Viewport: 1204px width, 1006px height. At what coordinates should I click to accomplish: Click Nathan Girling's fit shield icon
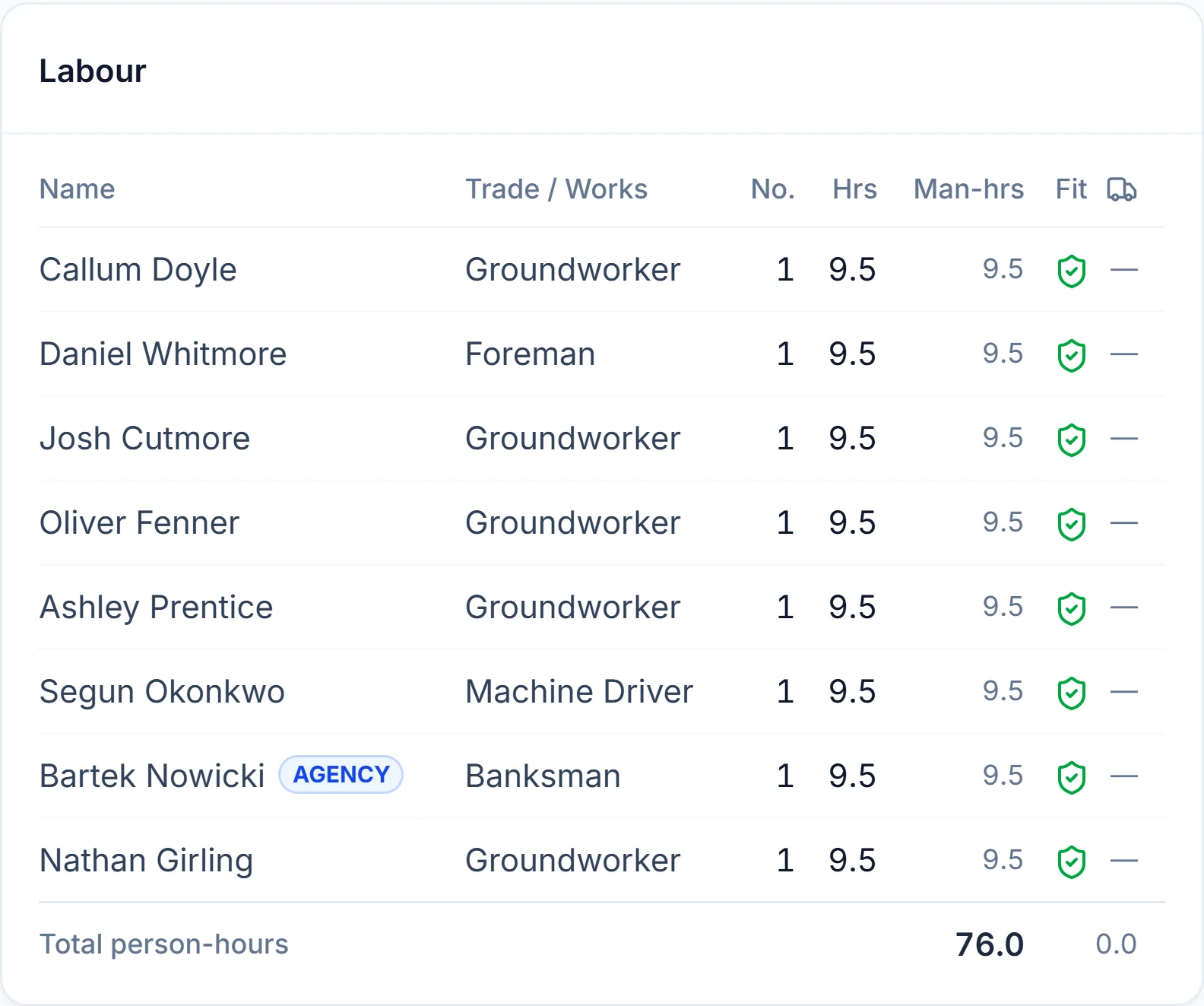(1072, 862)
